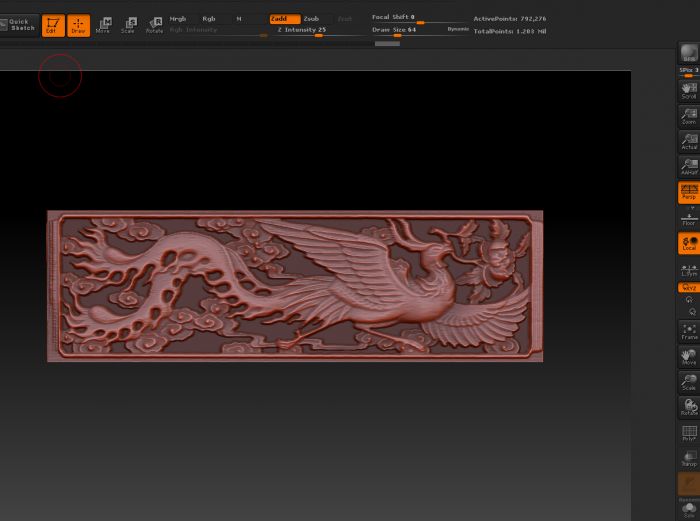The width and height of the screenshot is (700, 521).
Task: Toggle Dynamic draw size
Action: tap(458, 29)
